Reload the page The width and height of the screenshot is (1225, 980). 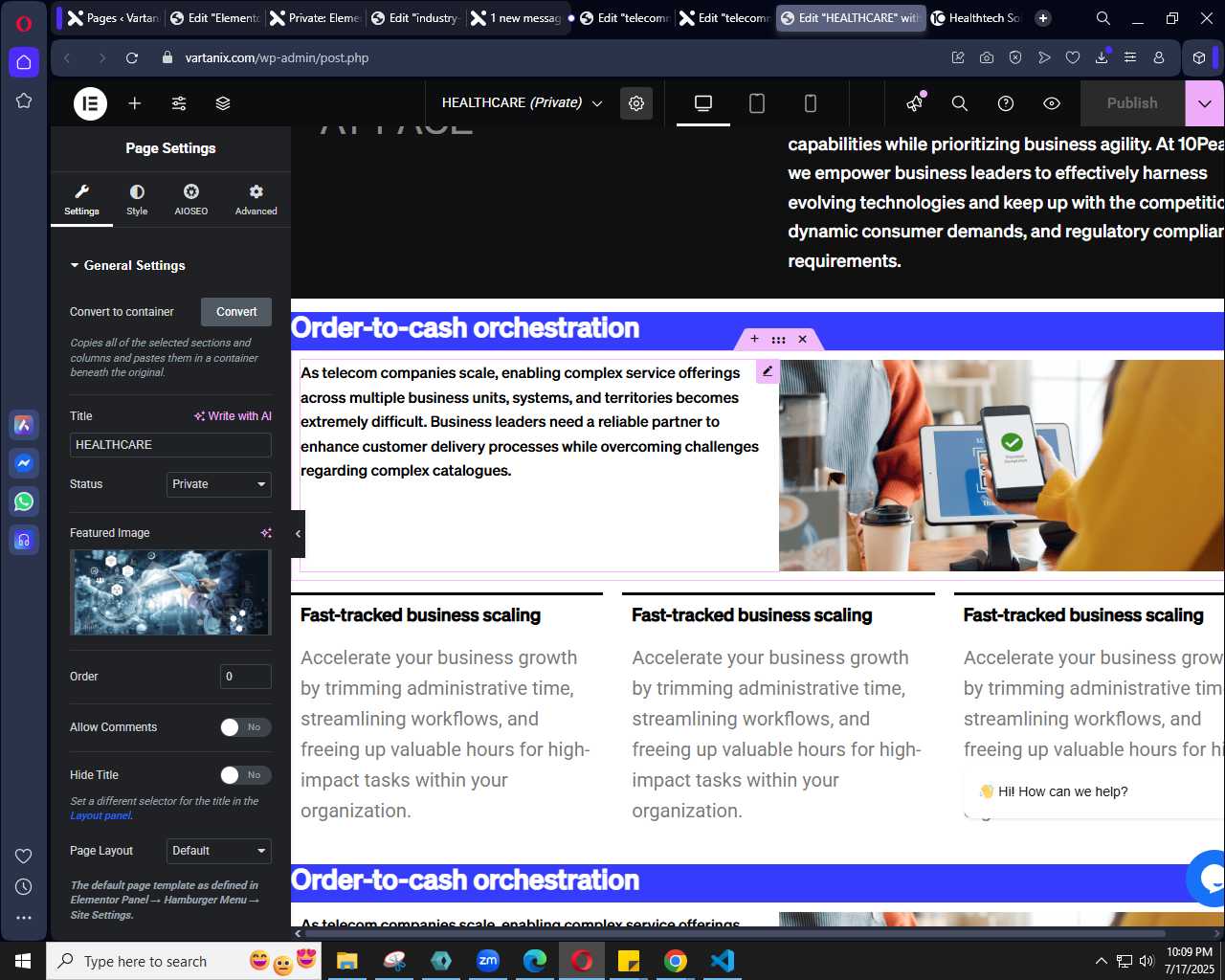132,57
